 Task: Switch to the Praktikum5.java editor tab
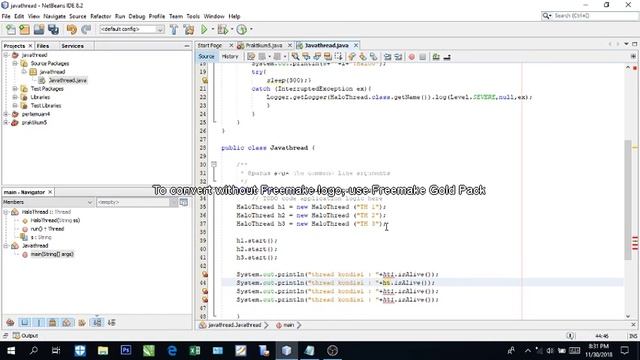click(264, 45)
